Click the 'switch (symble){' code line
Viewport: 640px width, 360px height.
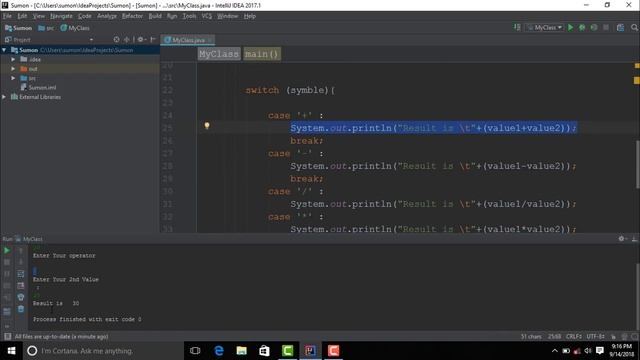click(x=290, y=90)
